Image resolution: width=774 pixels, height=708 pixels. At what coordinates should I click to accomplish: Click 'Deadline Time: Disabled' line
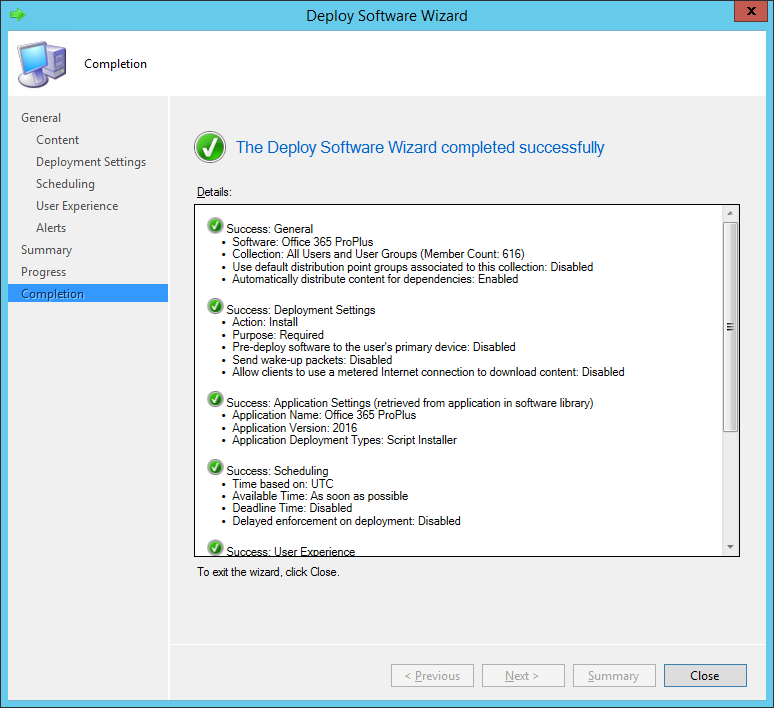click(x=292, y=509)
